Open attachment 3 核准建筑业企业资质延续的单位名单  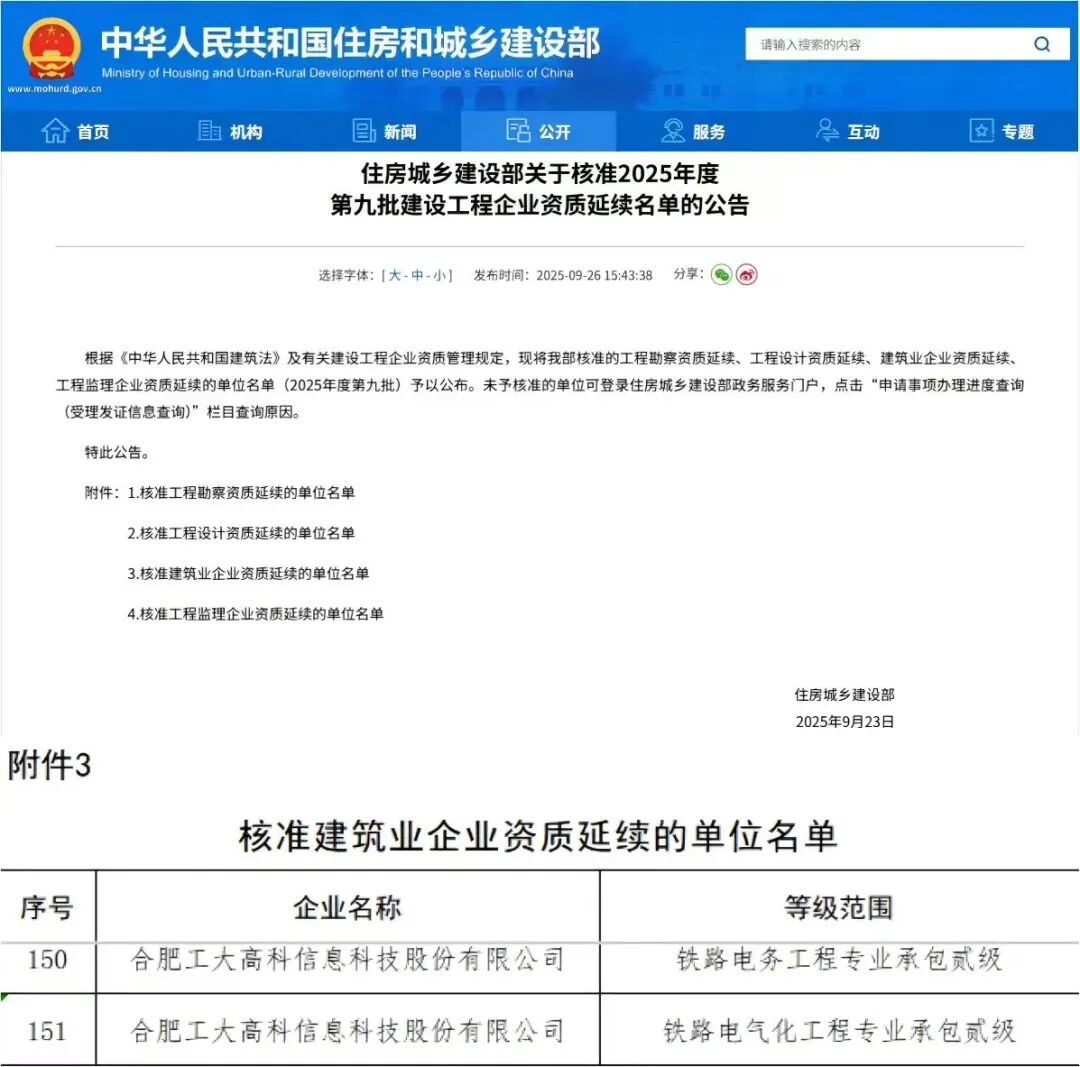(x=249, y=574)
